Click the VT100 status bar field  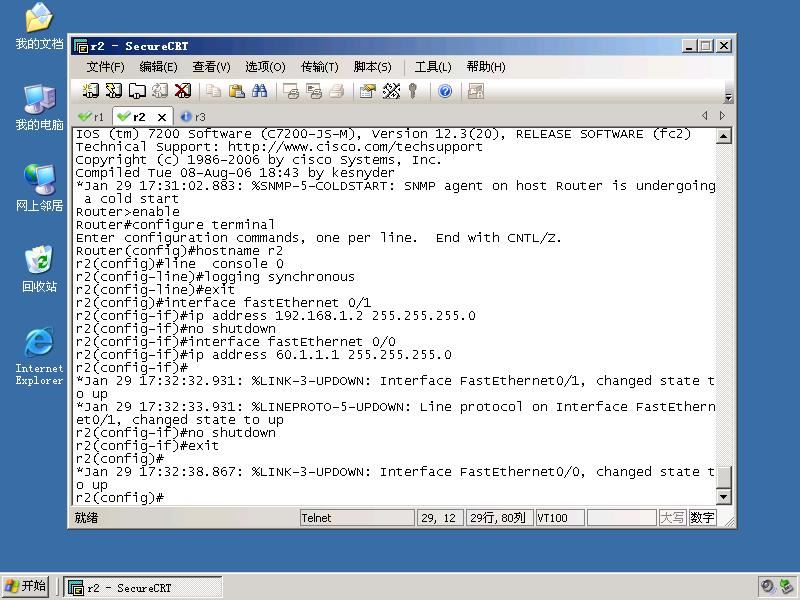coord(560,518)
